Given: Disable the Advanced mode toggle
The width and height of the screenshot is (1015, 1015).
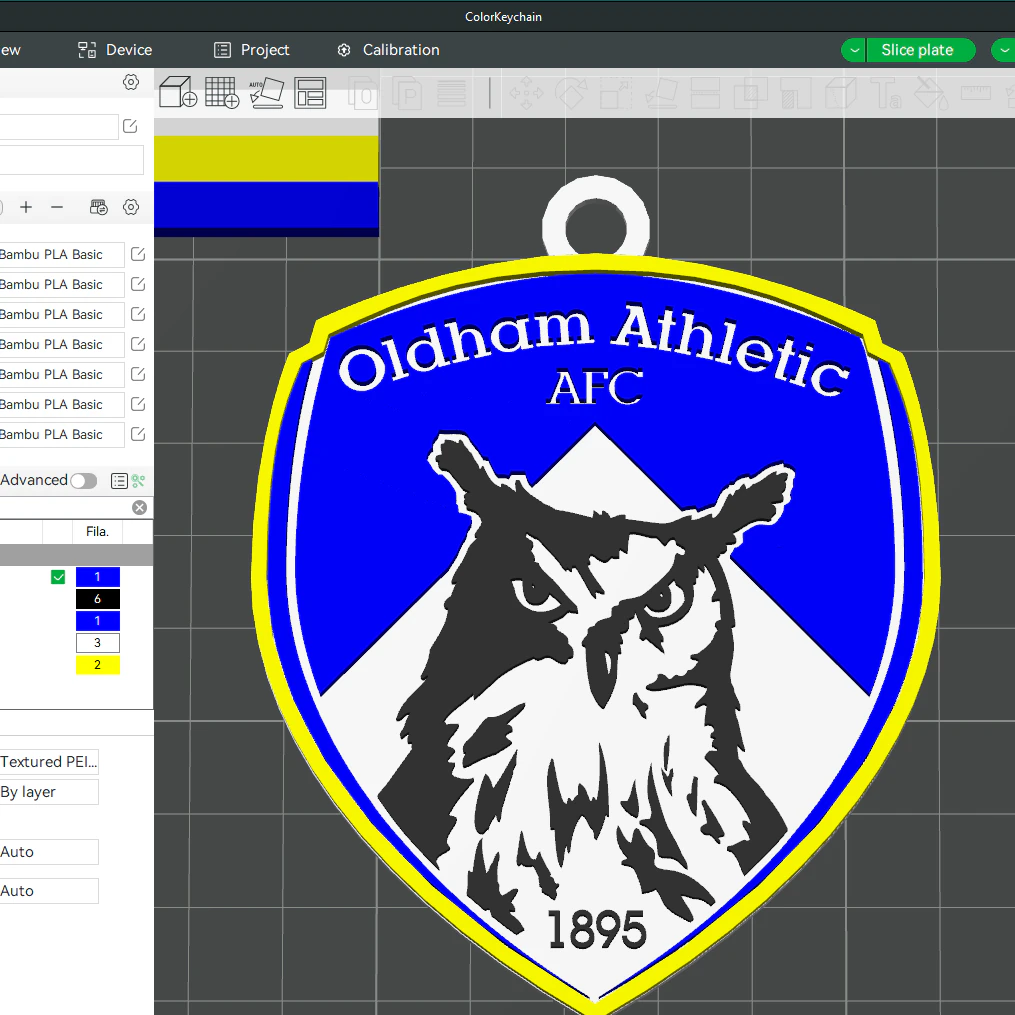Looking at the screenshot, I should 84,480.
